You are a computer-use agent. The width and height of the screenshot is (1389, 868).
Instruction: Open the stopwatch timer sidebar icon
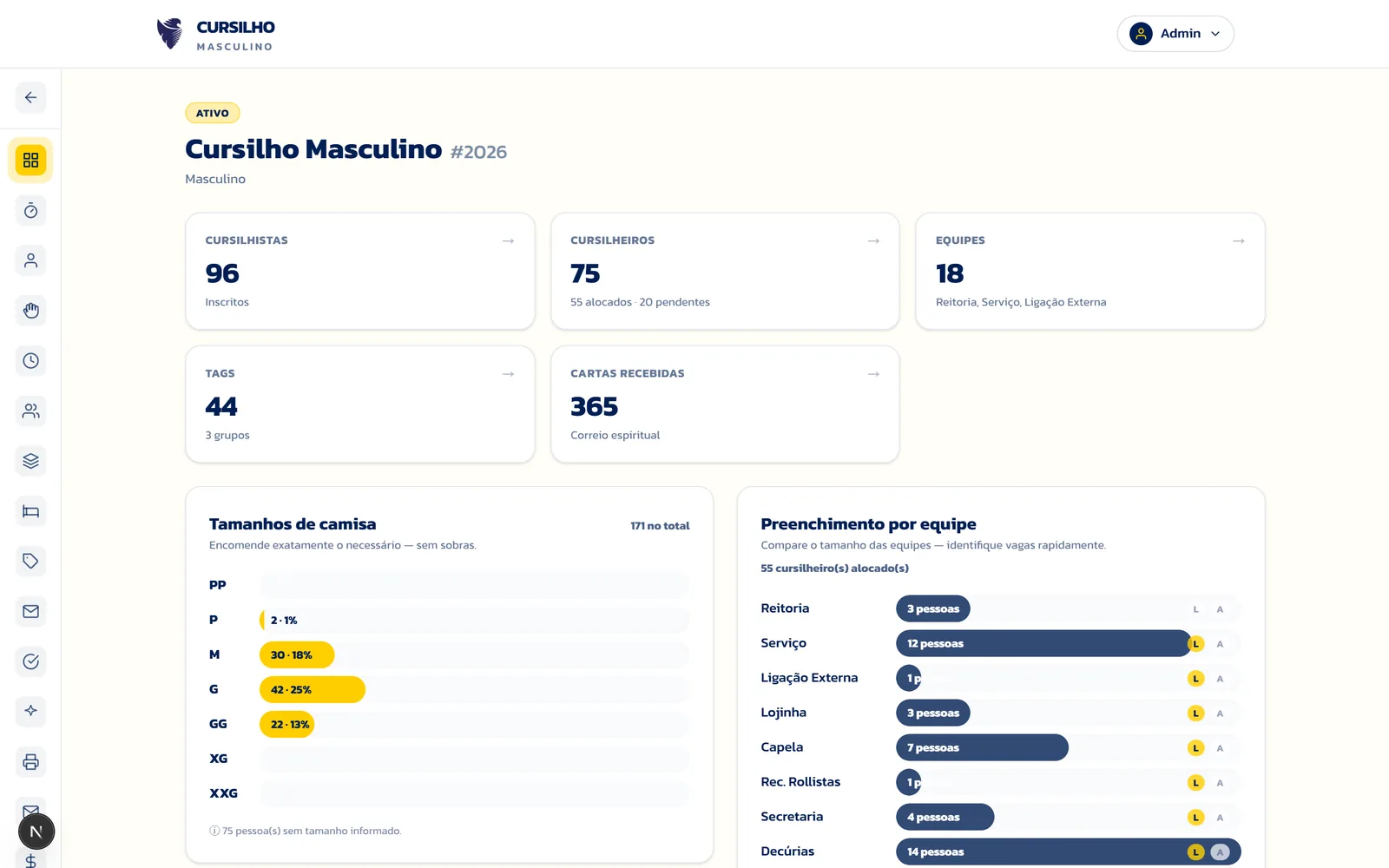30,211
